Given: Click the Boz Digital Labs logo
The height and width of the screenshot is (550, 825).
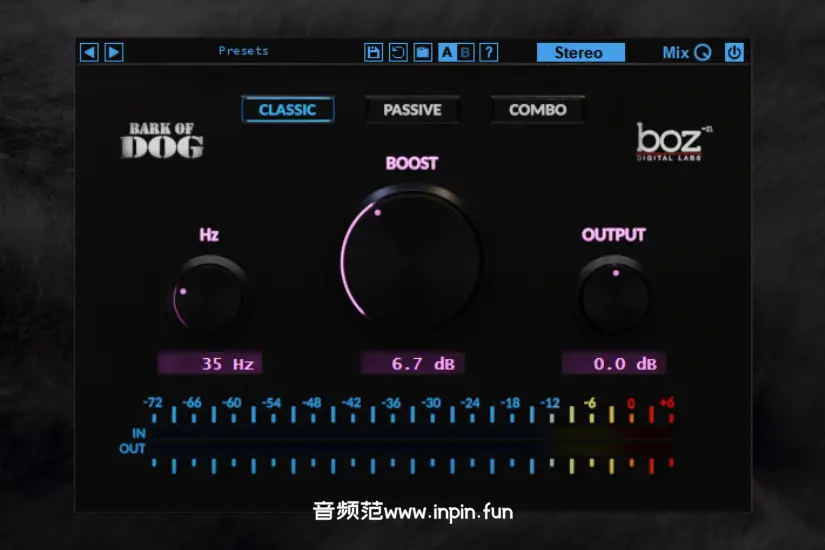Looking at the screenshot, I should pos(672,142).
